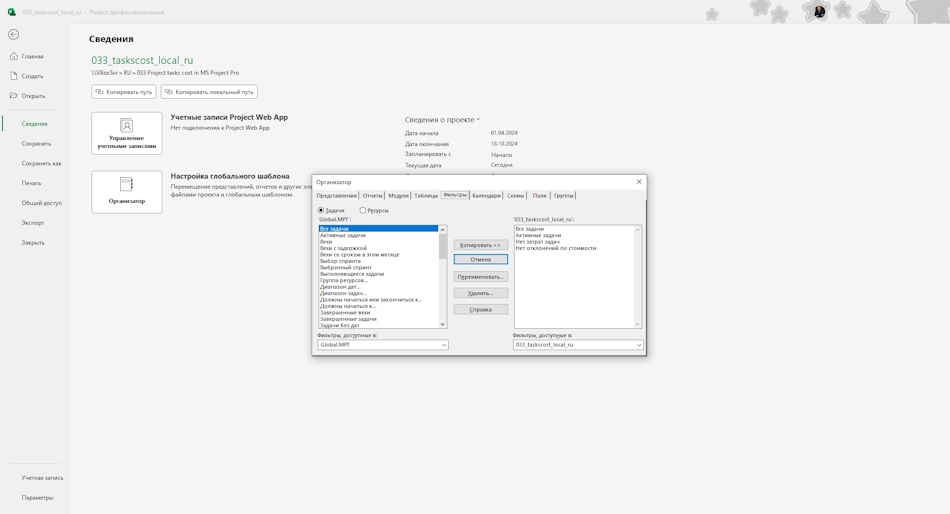Viewport: 950px width, 514px height.
Task: Click the Project app icon top-left
Action: pyautogui.click(x=12, y=12)
